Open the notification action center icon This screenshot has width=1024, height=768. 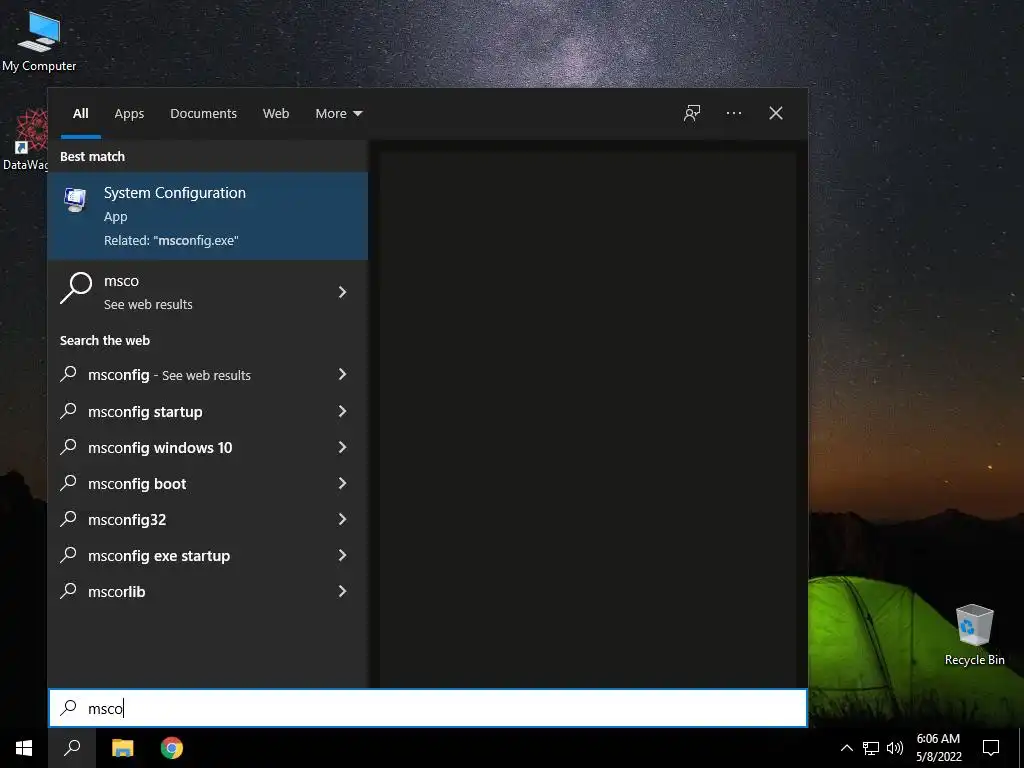click(991, 748)
